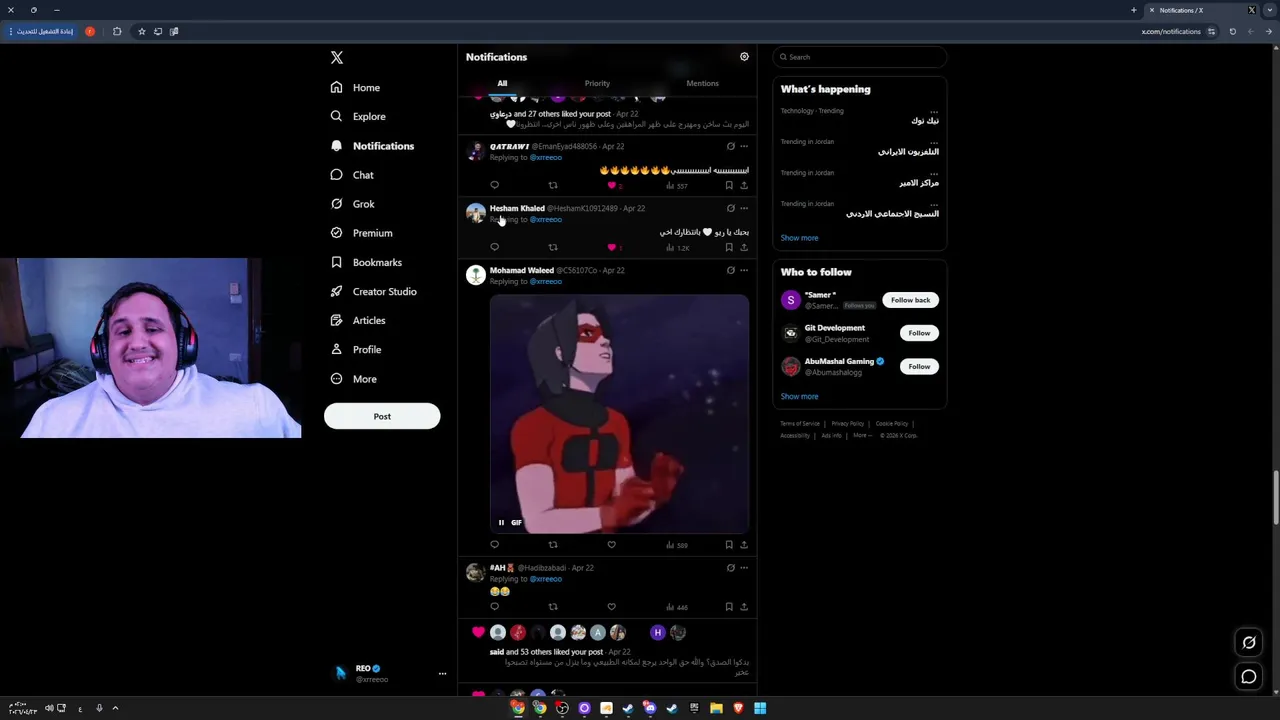Open the Home page from the sidebar
Image resolution: width=1280 pixels, height=720 pixels.
pos(355,88)
